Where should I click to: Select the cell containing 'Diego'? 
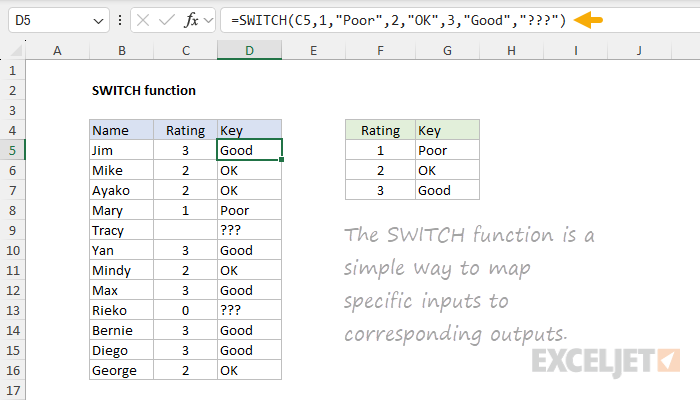pyautogui.click(x=121, y=350)
